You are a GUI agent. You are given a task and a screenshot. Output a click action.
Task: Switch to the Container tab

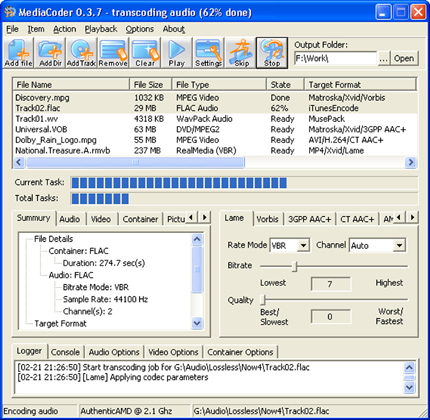tap(140, 219)
